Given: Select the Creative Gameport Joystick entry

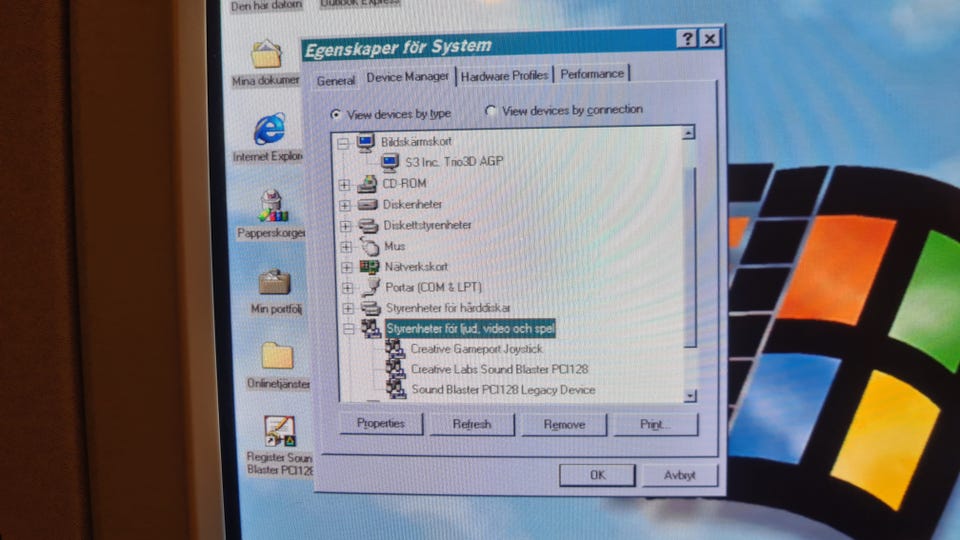Looking at the screenshot, I should coord(476,349).
